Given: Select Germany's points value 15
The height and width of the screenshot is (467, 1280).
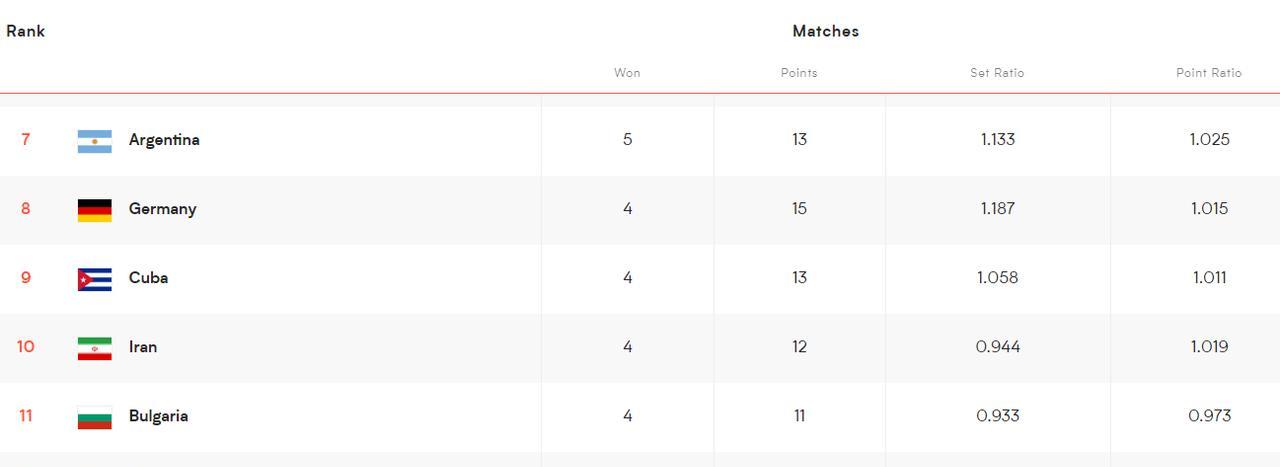Looking at the screenshot, I should 799,209.
